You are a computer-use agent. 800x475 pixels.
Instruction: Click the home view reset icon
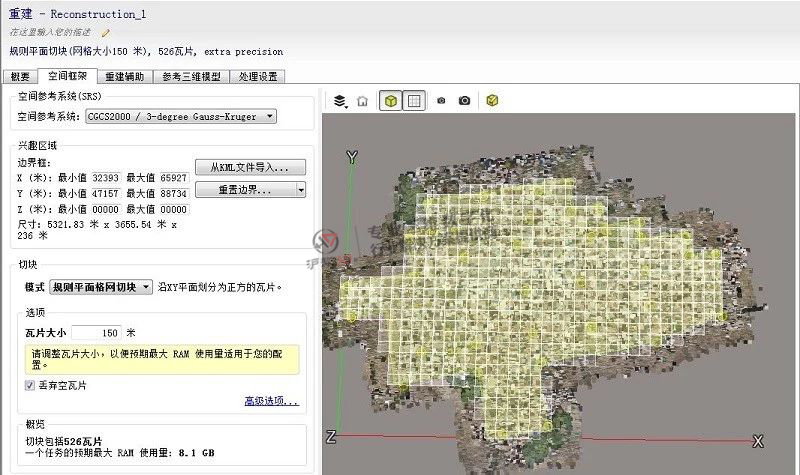[362, 101]
